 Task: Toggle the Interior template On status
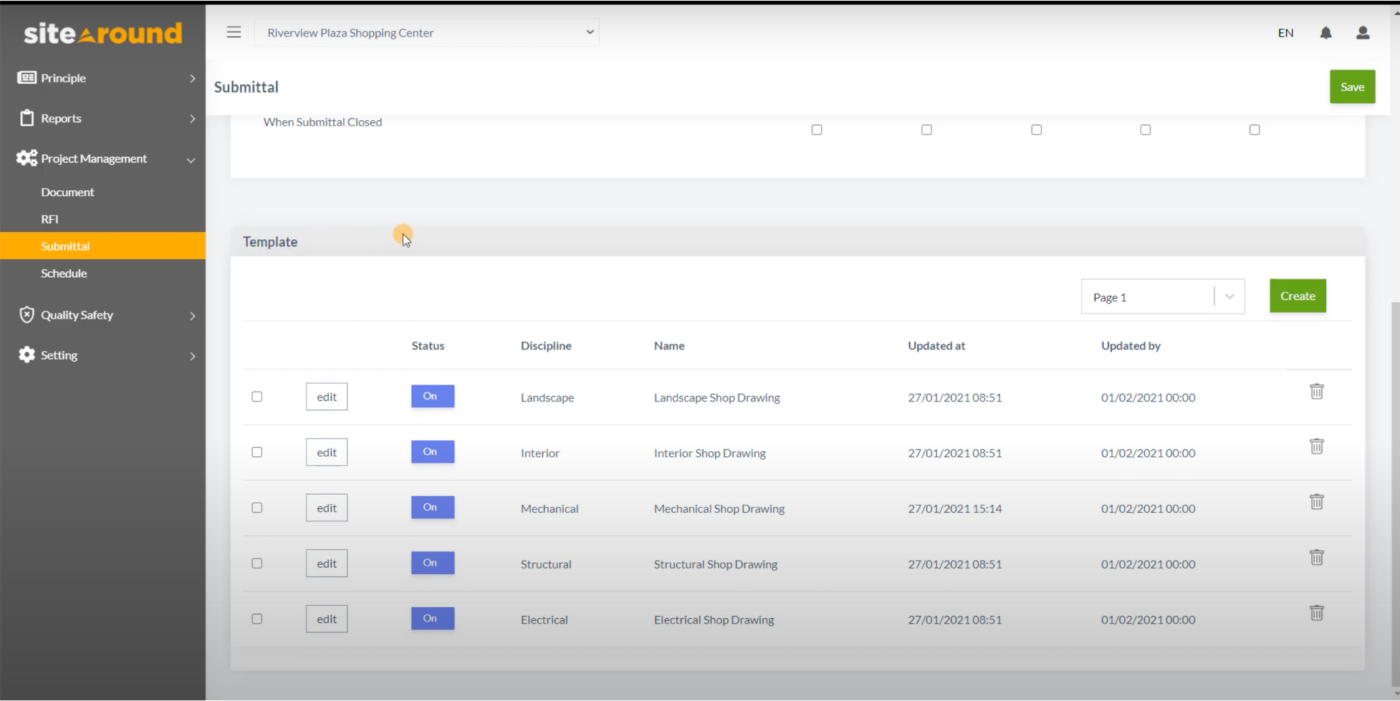(x=433, y=452)
